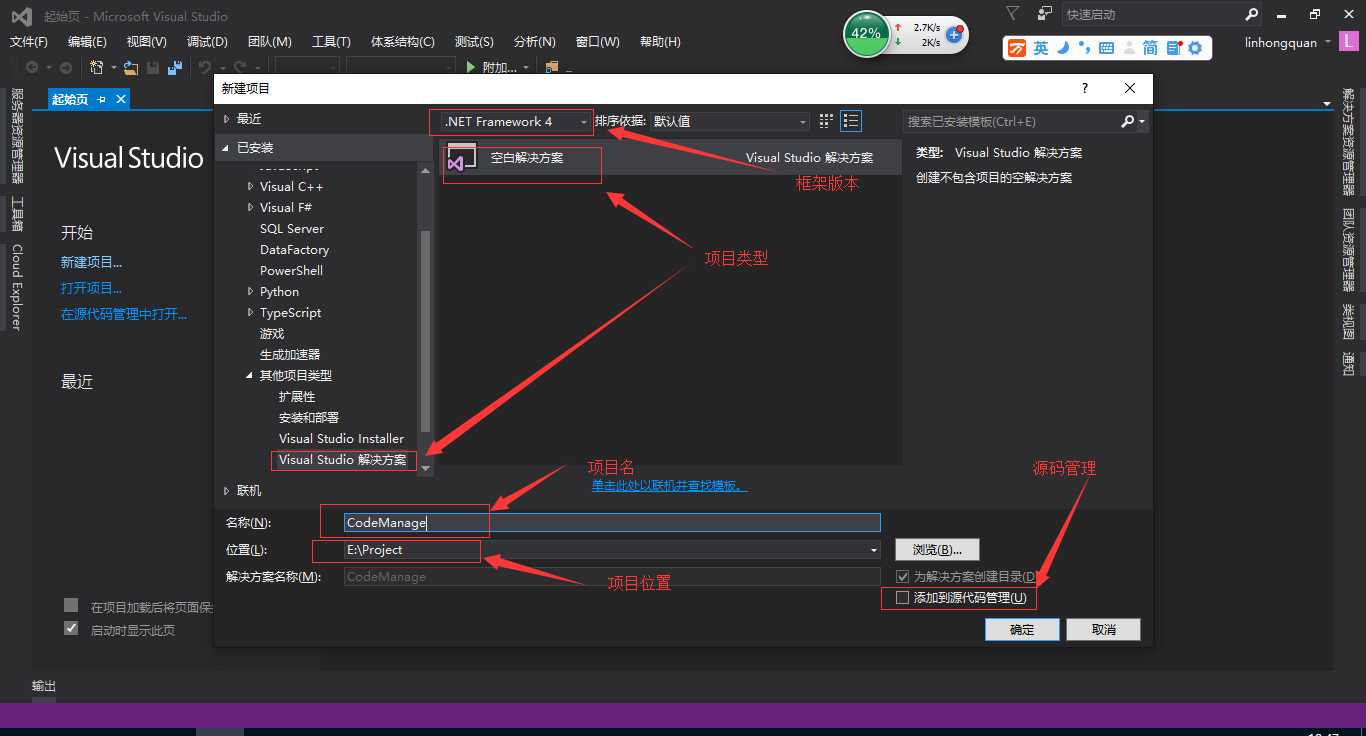
Task: Switch template view to medium icons
Action: 826,121
